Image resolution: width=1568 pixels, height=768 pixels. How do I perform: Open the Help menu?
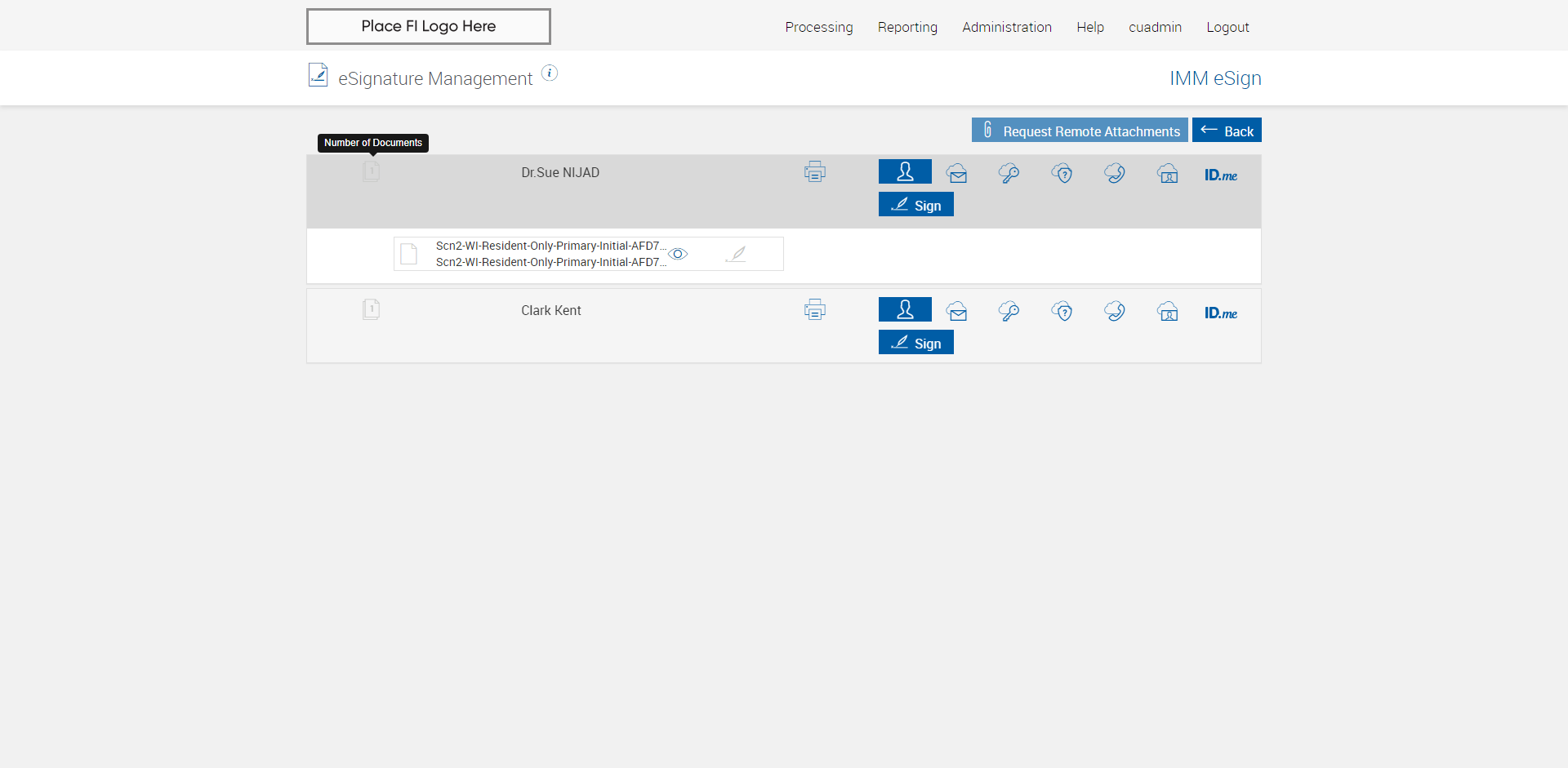pos(1090,27)
